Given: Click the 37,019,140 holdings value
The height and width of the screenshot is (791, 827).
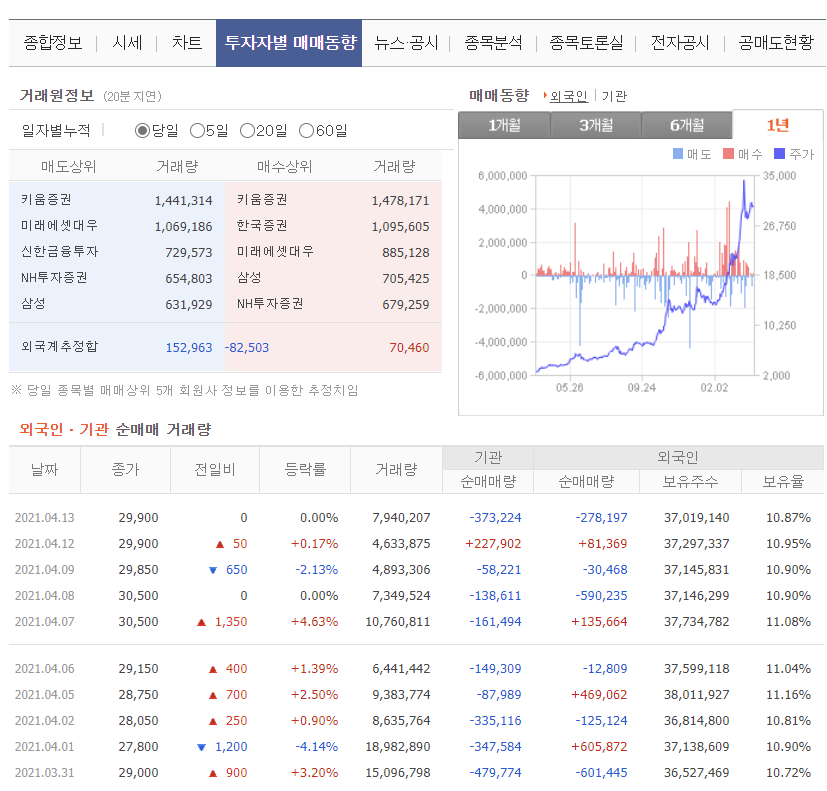Looking at the screenshot, I should click(696, 518).
